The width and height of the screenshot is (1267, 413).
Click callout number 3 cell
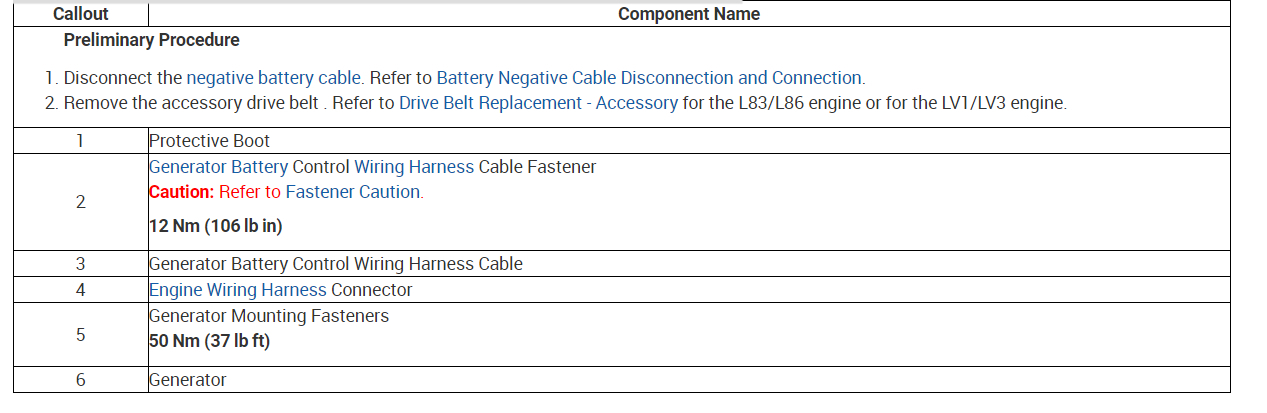tap(80, 264)
